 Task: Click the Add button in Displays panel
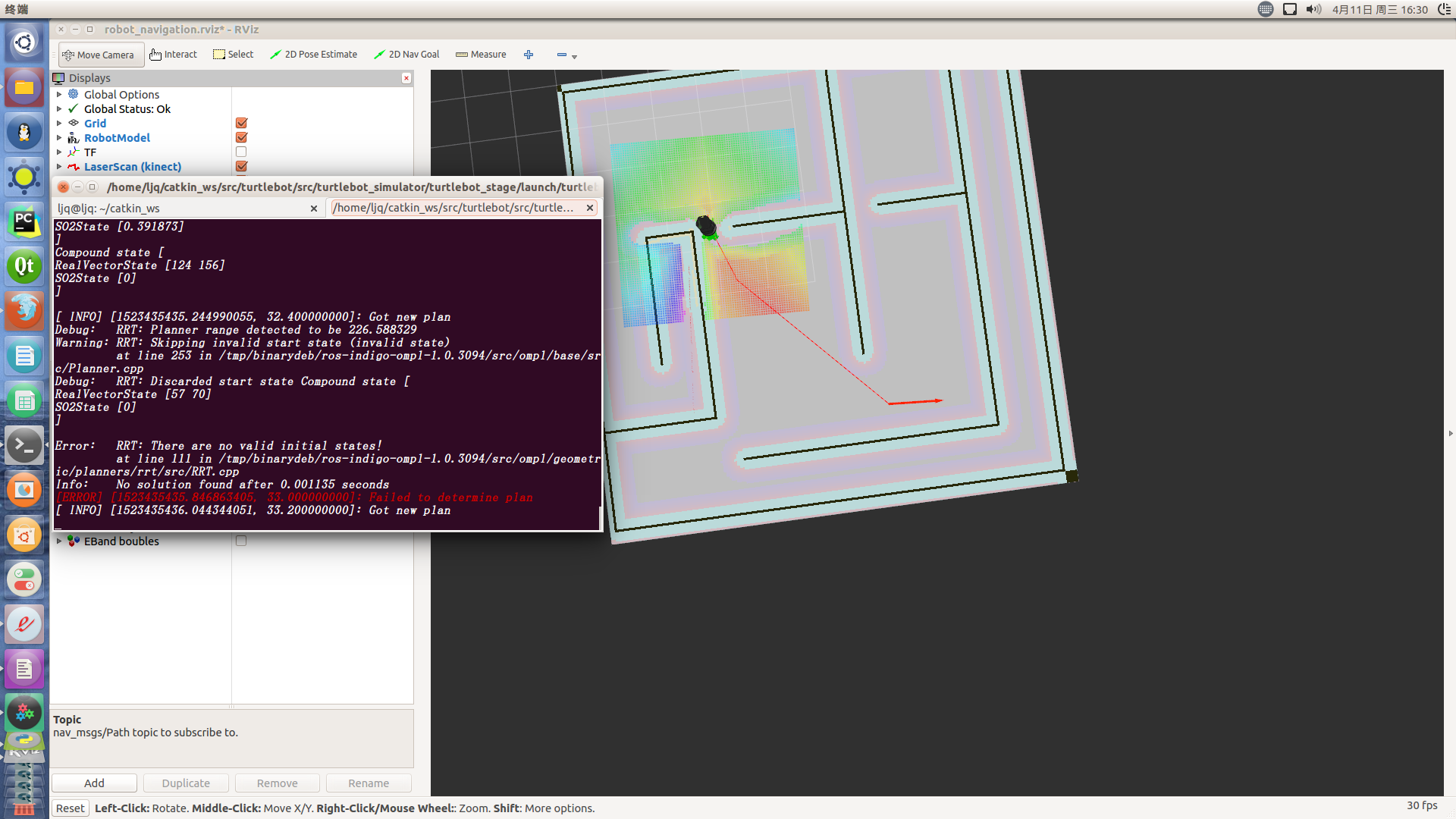click(94, 783)
